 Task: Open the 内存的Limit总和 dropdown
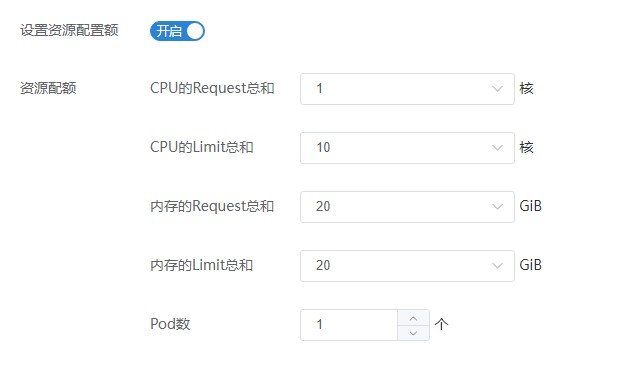pyautogui.click(x=407, y=266)
